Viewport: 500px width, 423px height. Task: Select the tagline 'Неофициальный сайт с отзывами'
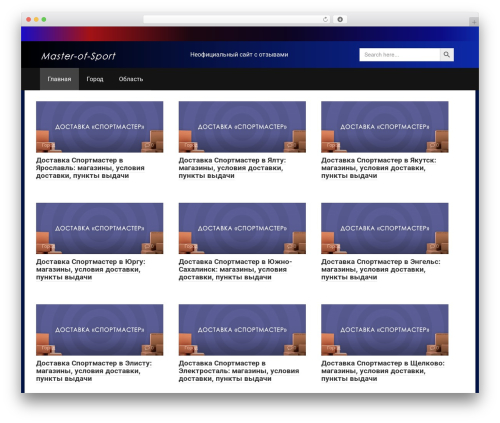pos(239,55)
